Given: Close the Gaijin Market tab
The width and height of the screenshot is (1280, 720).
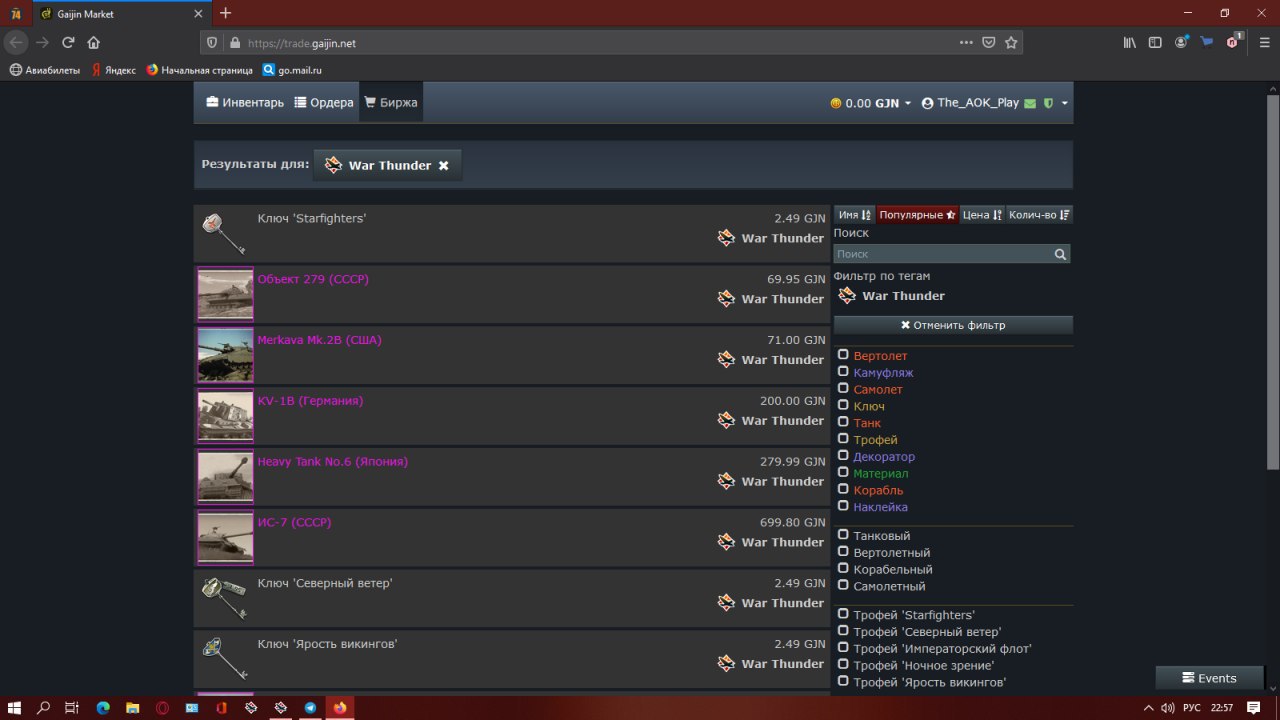Looking at the screenshot, I should point(198,14).
